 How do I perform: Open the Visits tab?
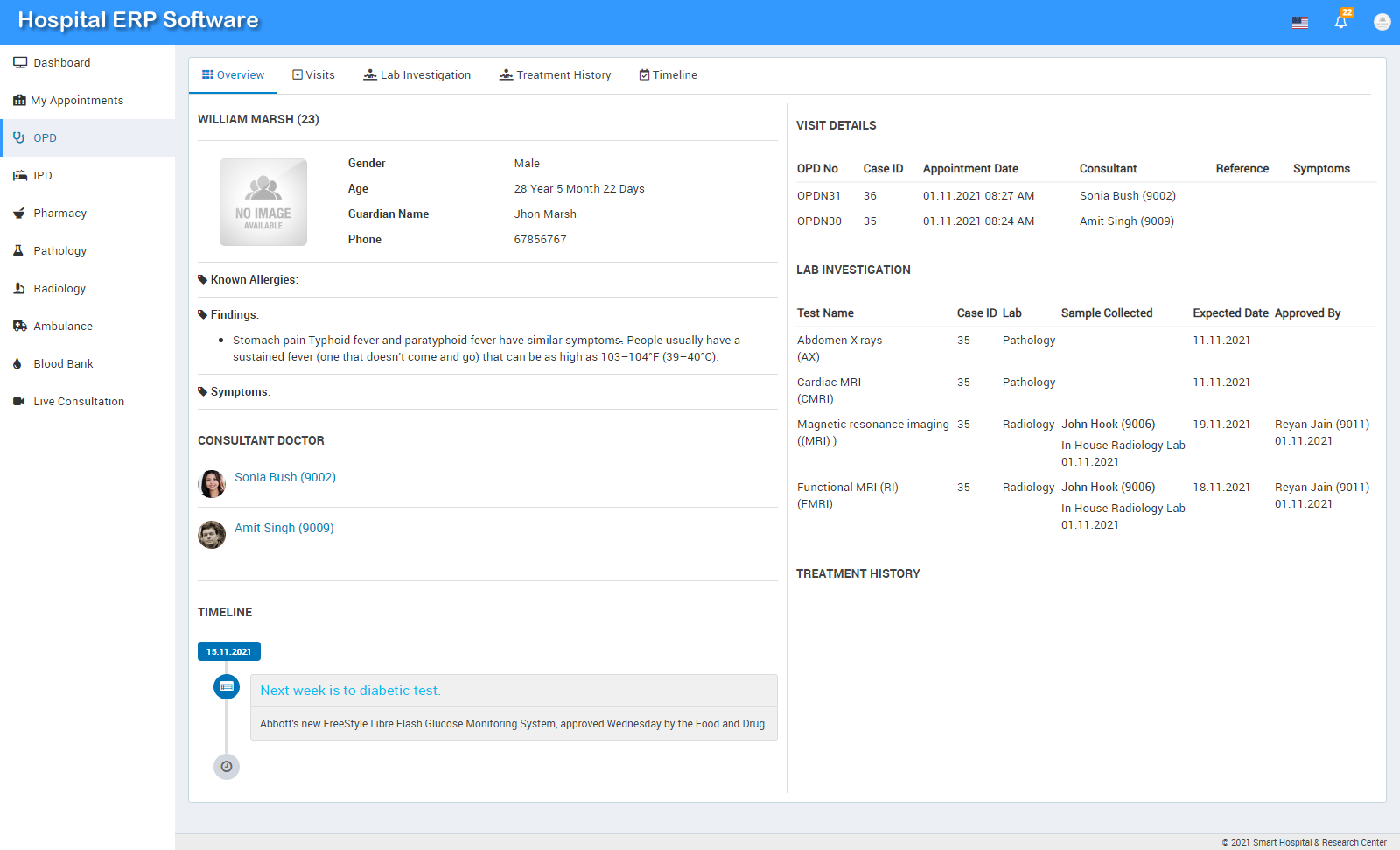click(313, 75)
